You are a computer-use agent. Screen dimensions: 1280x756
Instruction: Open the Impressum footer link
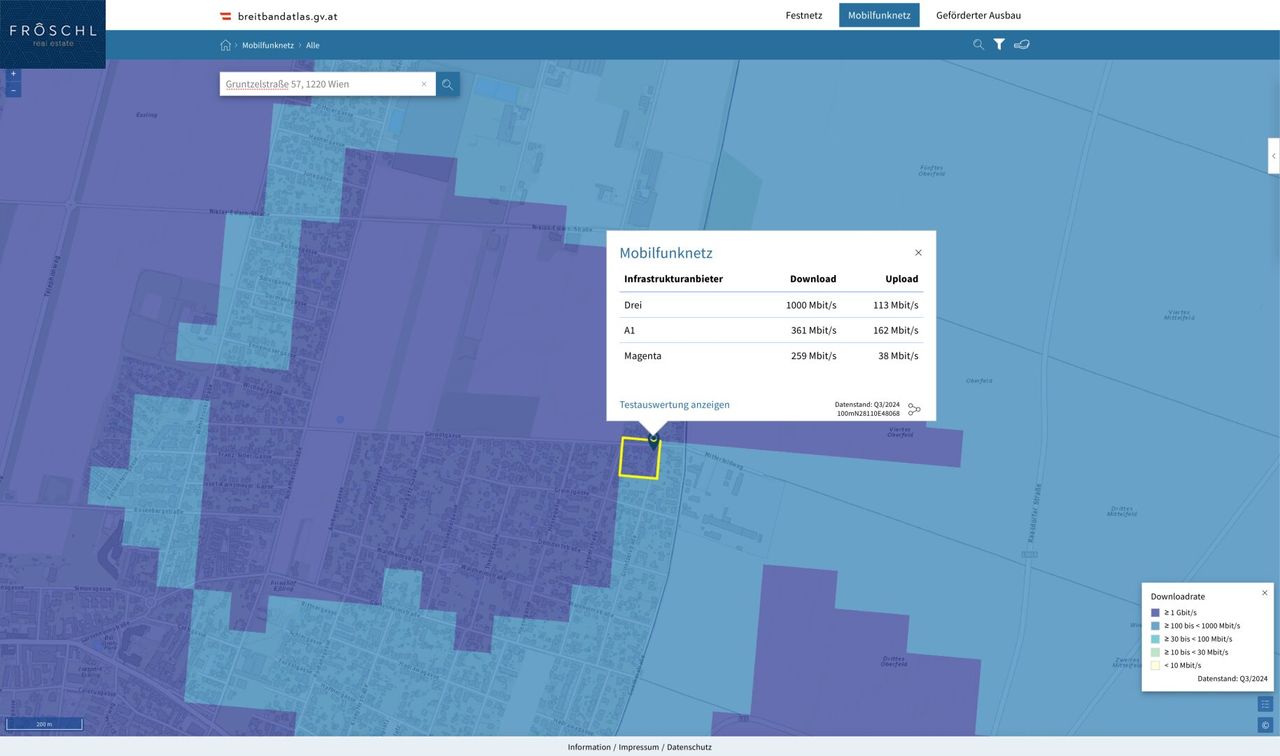[x=639, y=747]
